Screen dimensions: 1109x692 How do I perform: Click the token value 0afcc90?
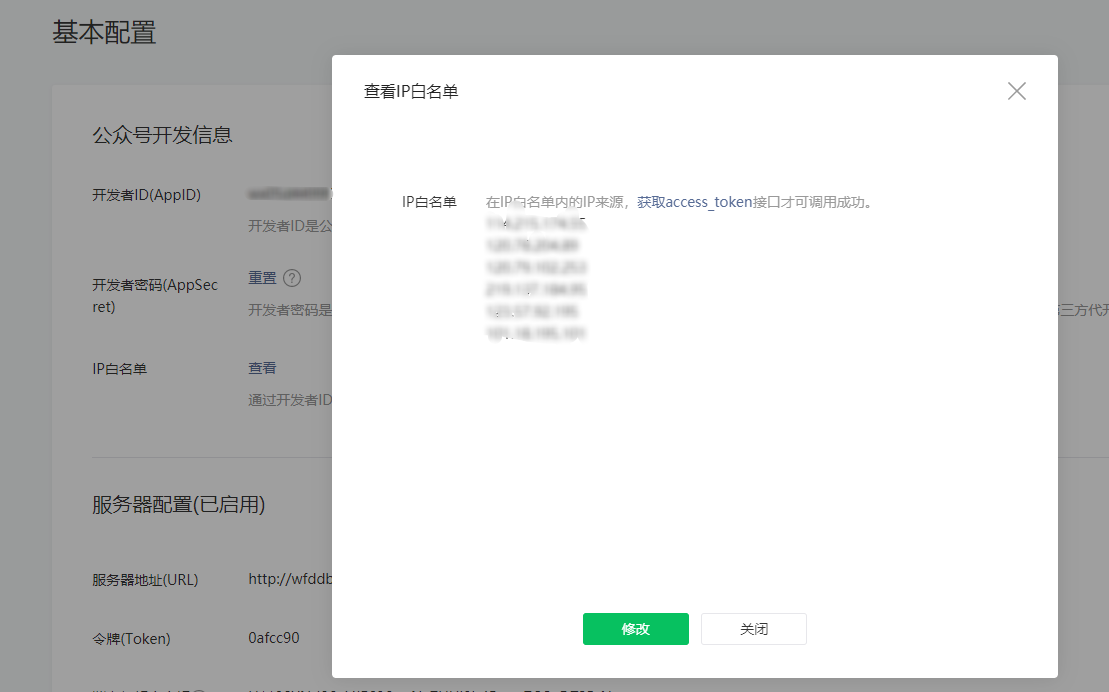(274, 638)
